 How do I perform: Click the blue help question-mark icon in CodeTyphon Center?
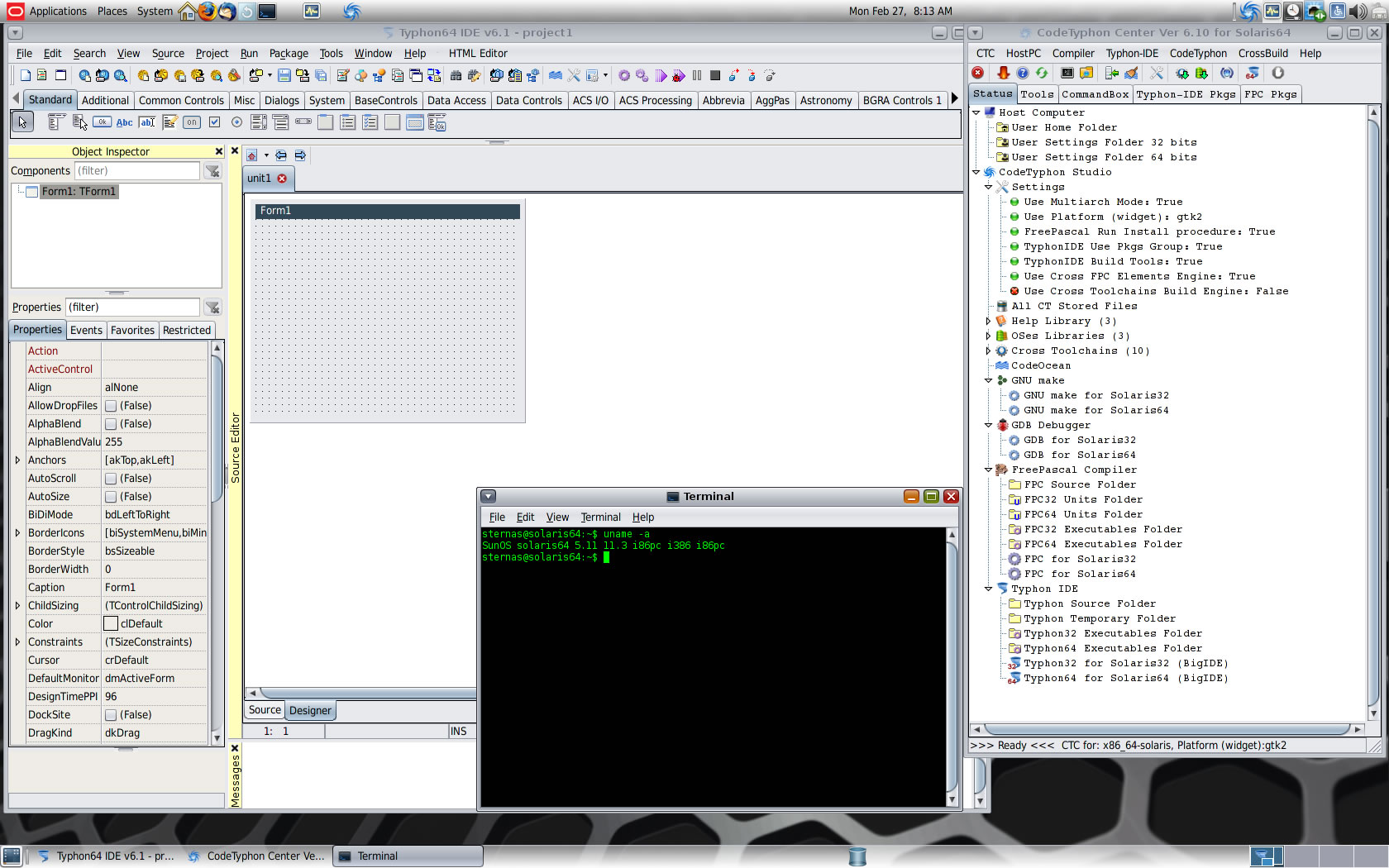click(x=1023, y=73)
